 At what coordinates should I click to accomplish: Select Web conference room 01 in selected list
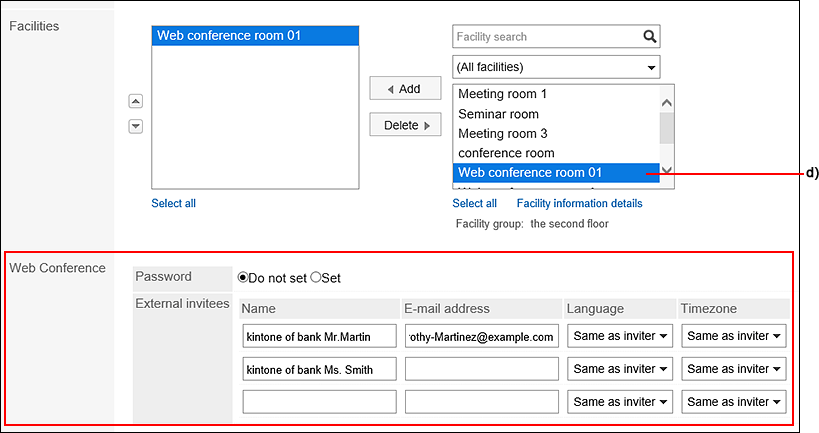point(255,36)
